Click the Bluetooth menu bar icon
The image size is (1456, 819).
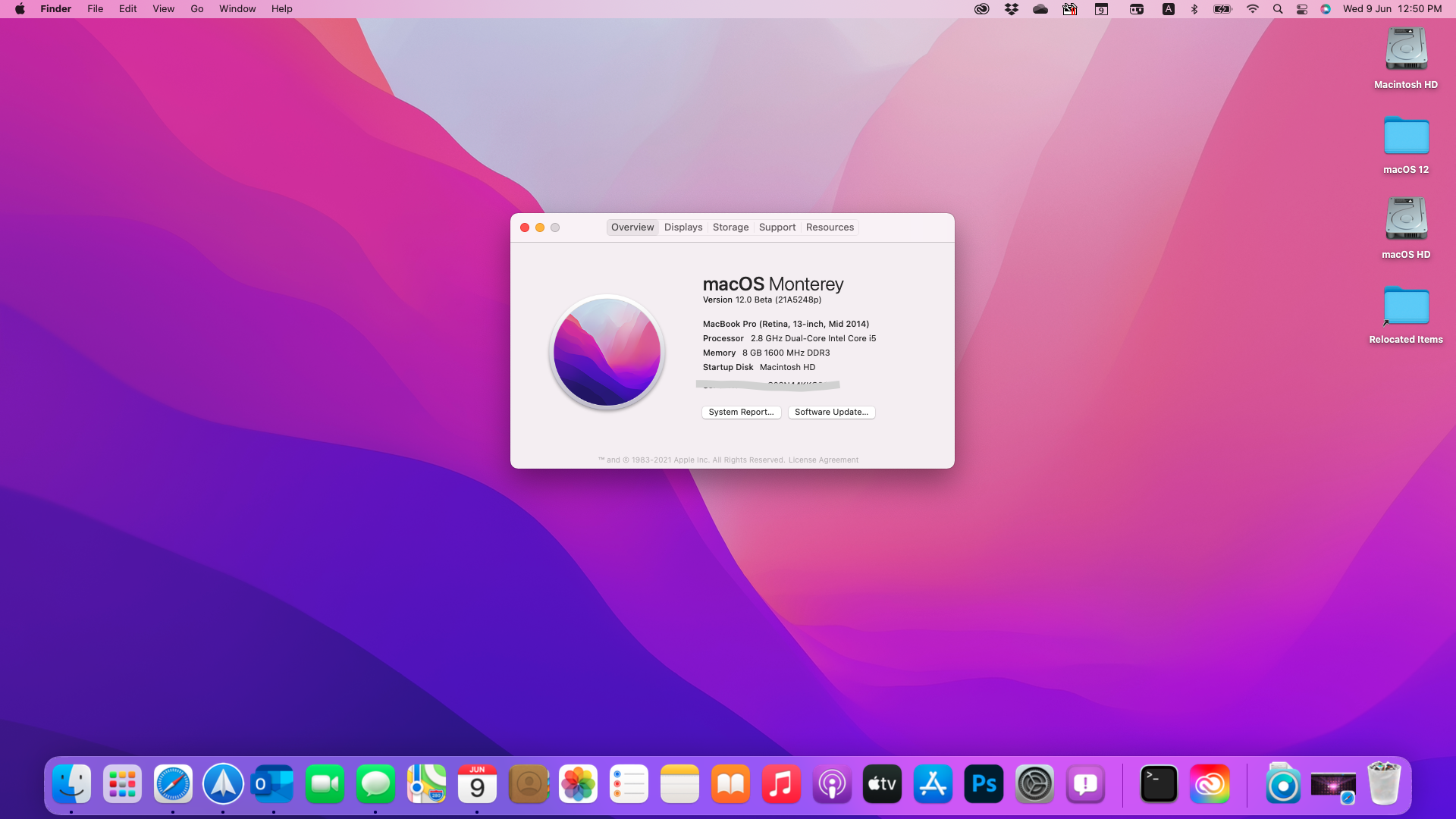(x=1194, y=9)
